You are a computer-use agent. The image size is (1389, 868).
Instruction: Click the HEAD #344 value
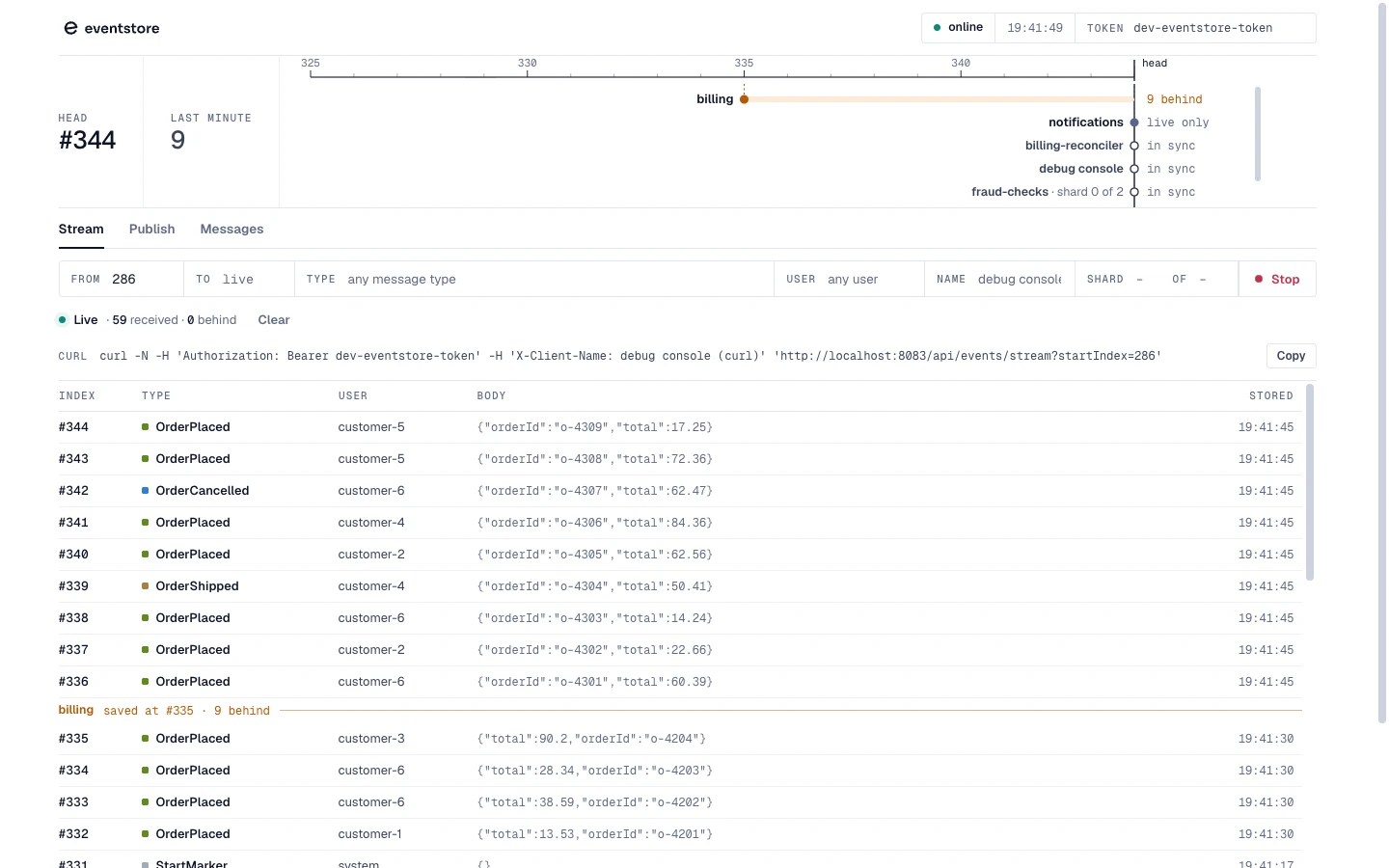point(88,140)
